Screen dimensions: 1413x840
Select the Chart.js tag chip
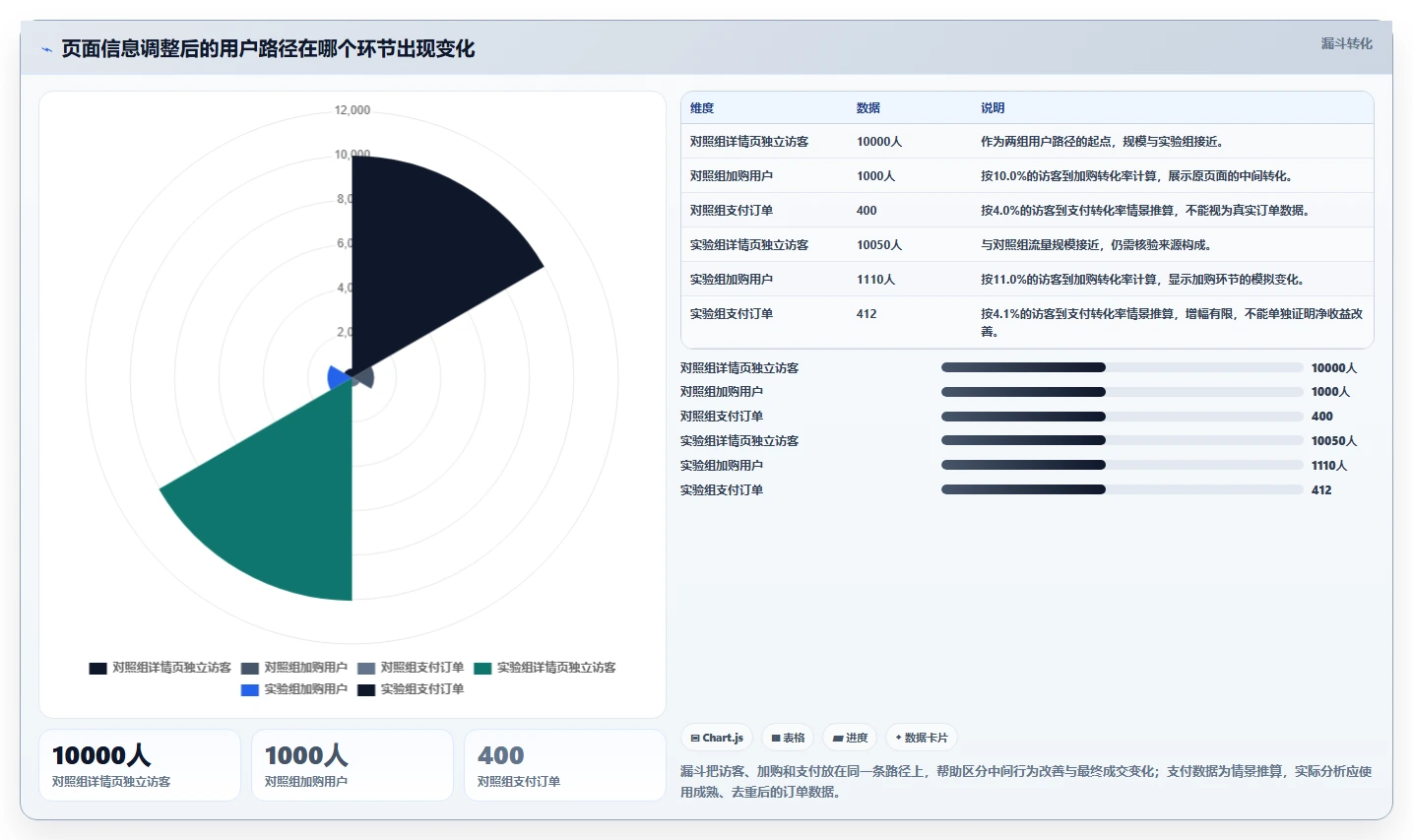click(x=717, y=738)
